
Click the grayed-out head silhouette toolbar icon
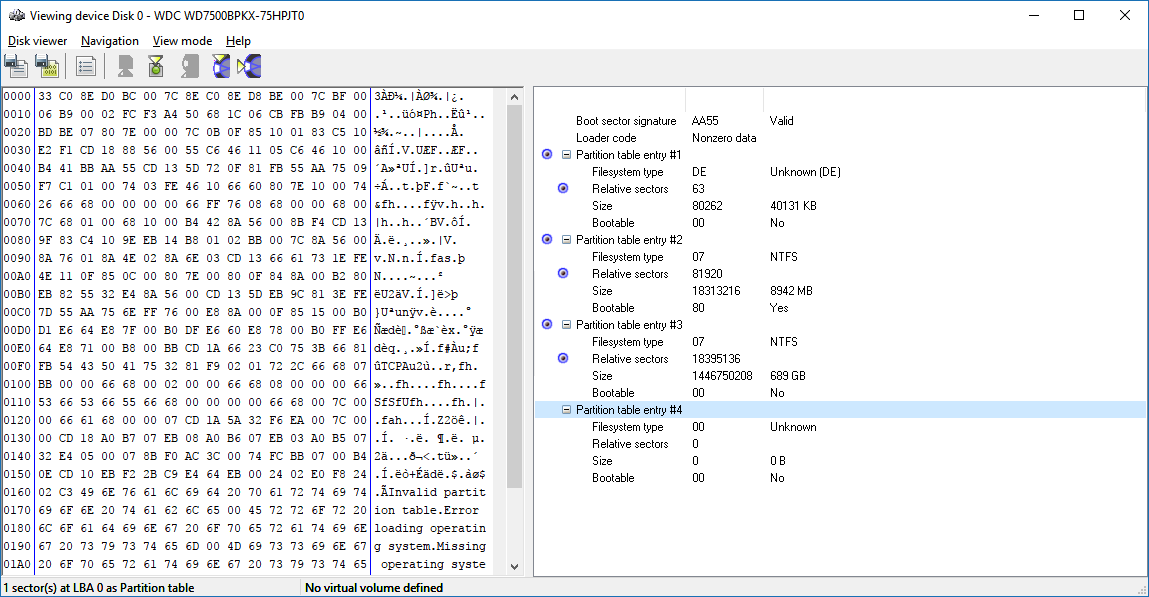click(190, 66)
